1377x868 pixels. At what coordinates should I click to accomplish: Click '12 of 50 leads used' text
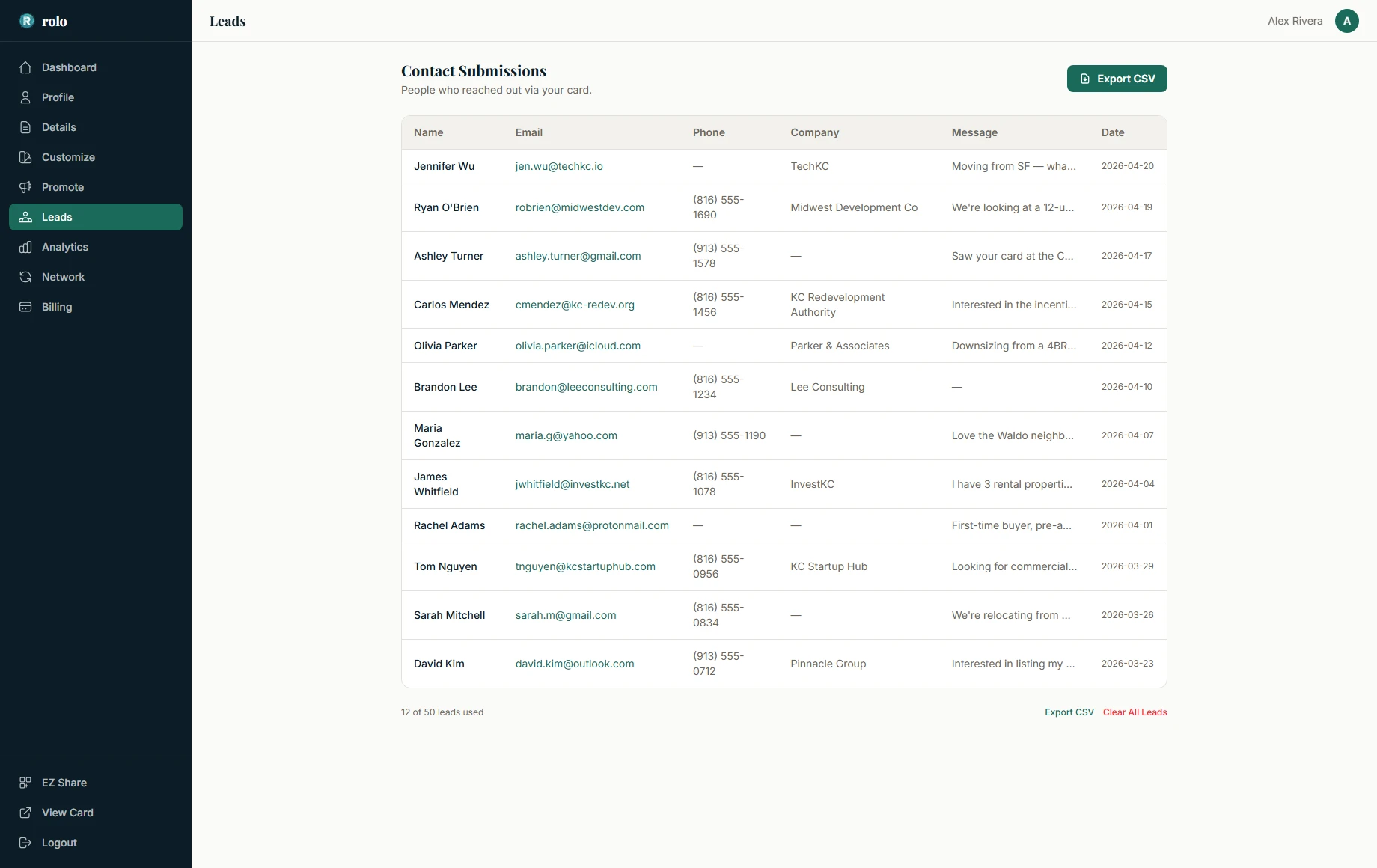pyautogui.click(x=442, y=712)
